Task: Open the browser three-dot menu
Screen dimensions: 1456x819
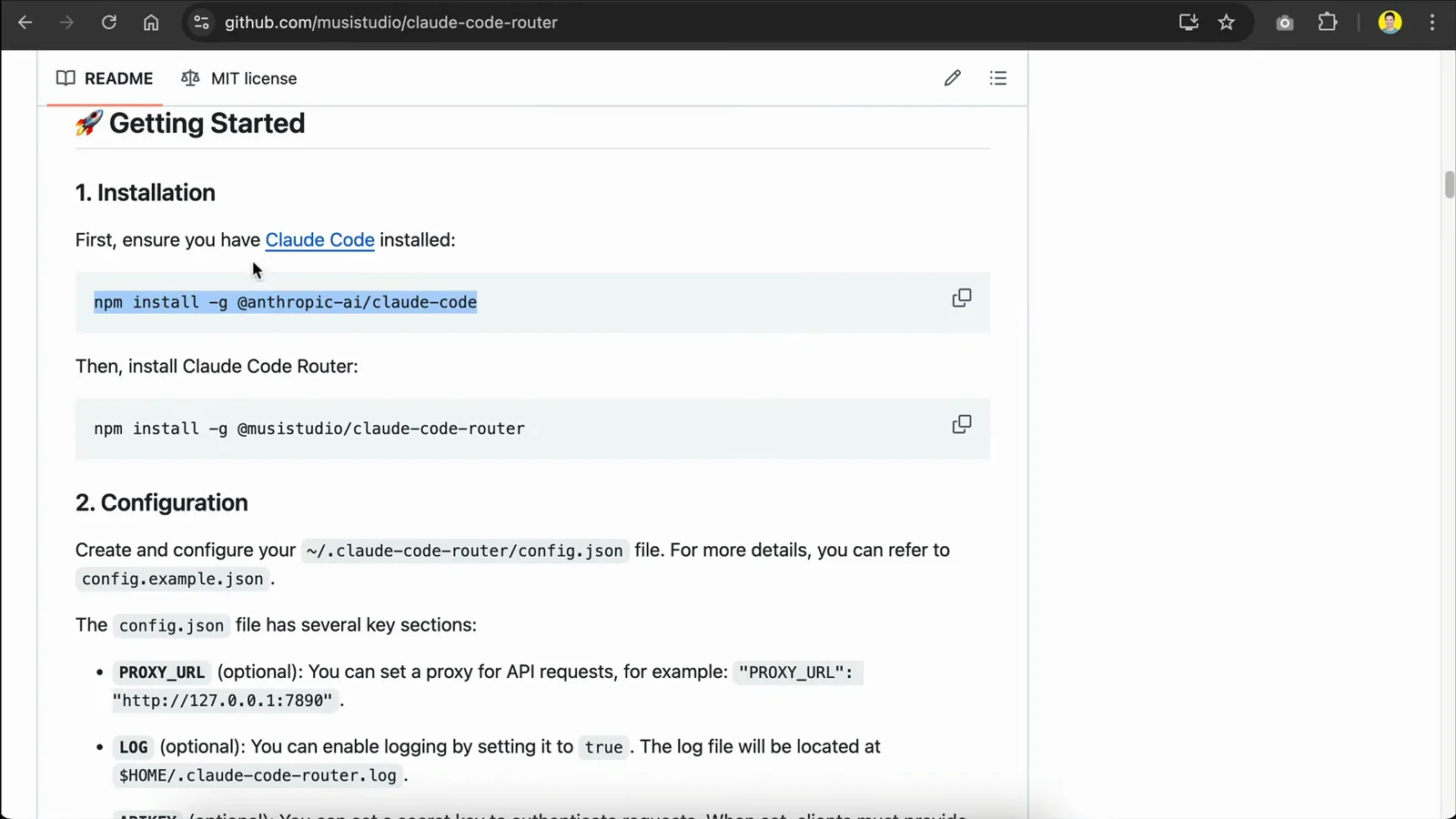Action: 1432,22
